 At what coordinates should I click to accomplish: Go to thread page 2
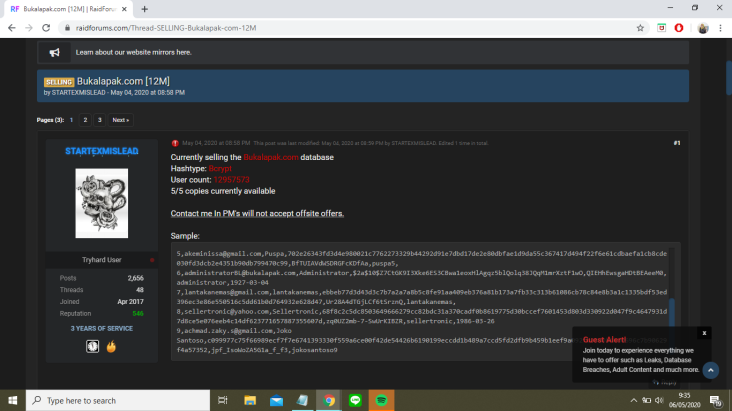coord(85,120)
